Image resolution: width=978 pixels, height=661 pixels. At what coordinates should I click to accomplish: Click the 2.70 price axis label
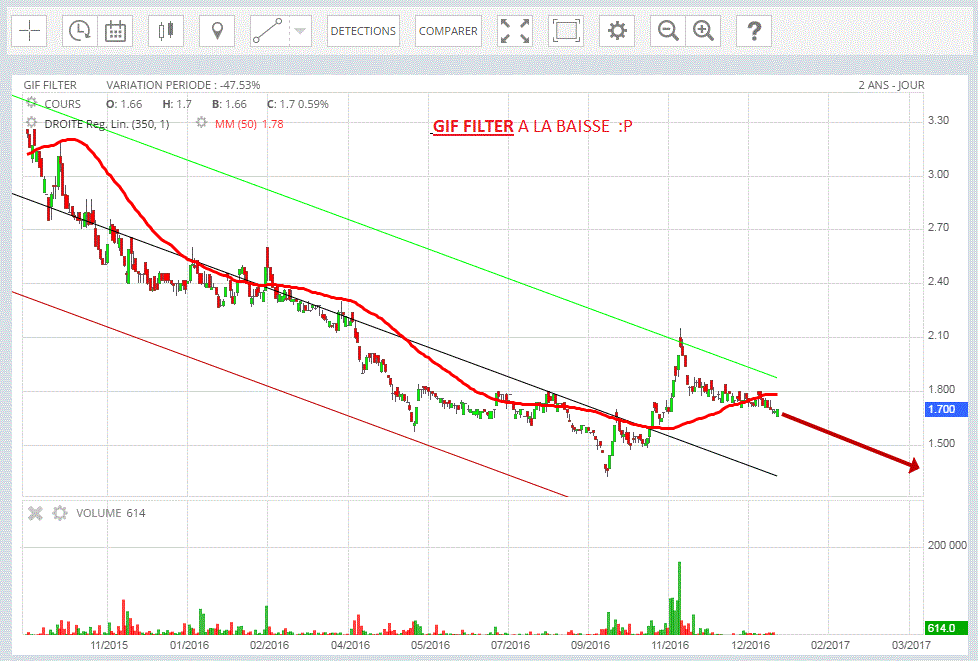point(939,228)
